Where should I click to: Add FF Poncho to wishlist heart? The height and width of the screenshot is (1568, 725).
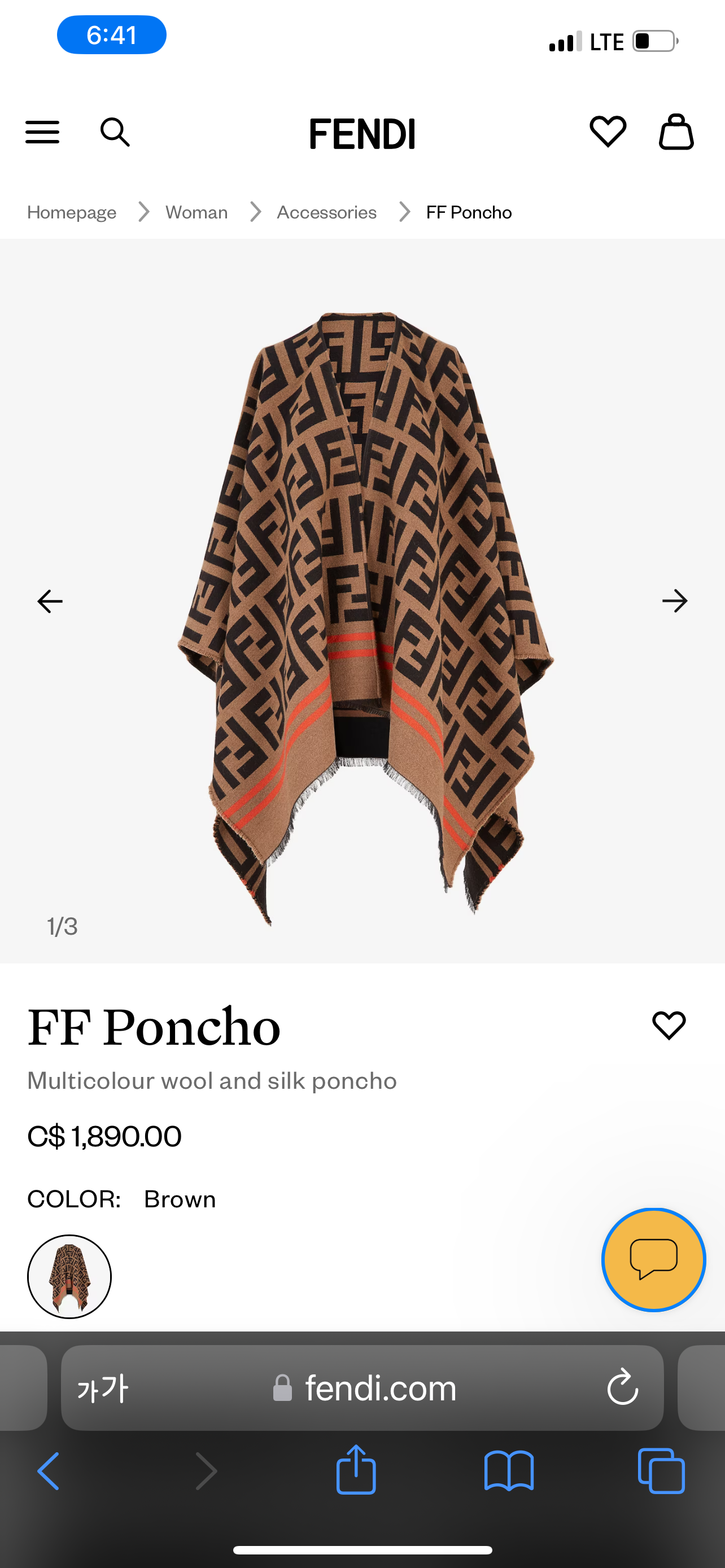point(669,1025)
